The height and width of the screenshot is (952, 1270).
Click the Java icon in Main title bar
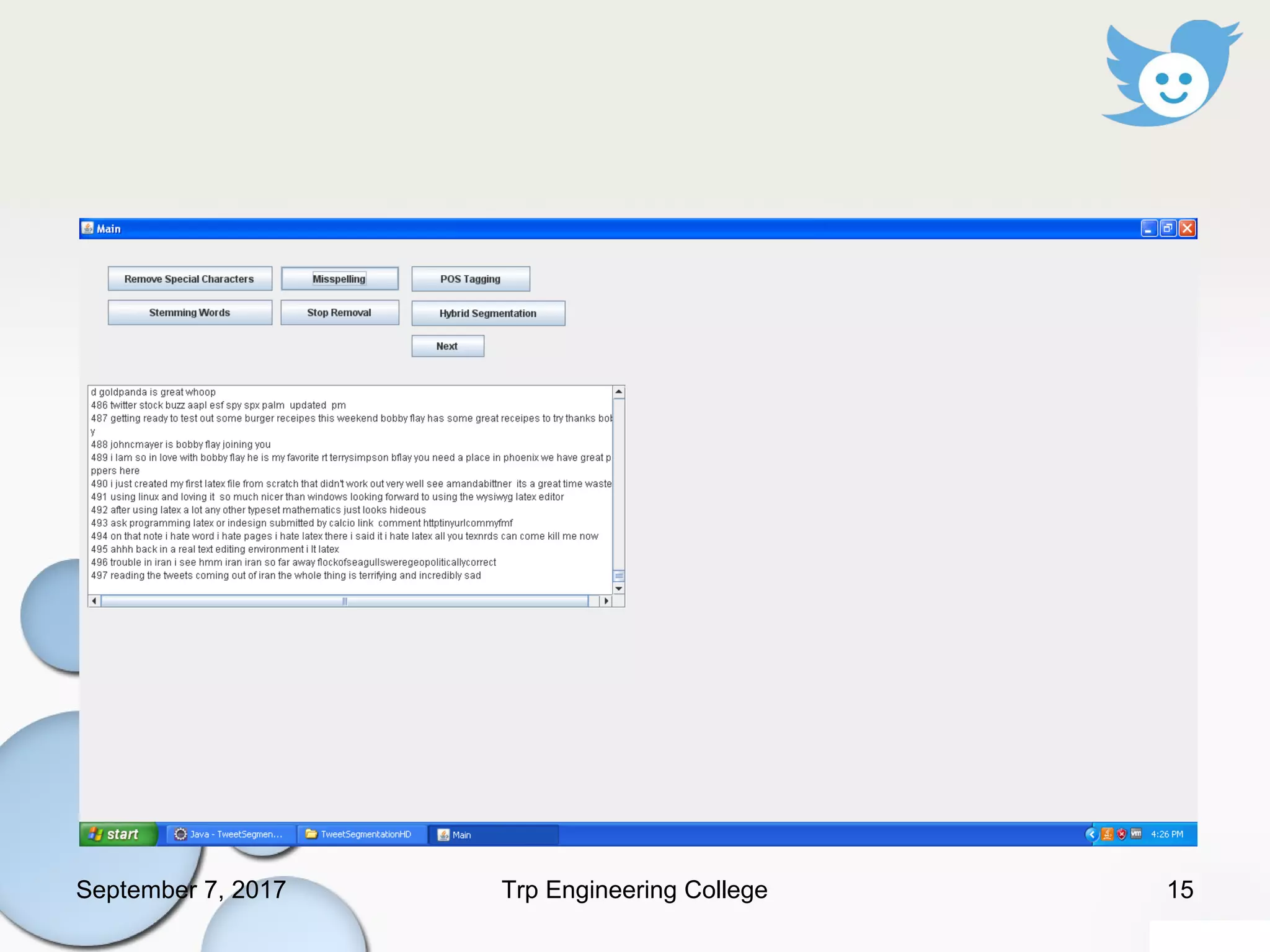(88, 229)
